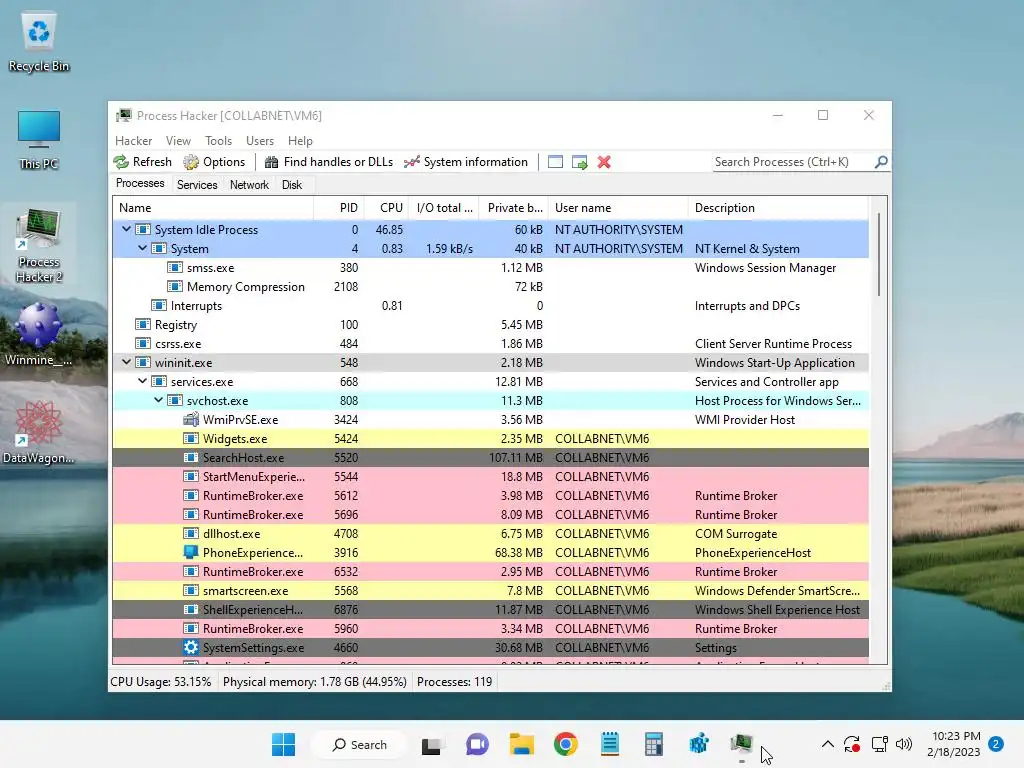Open System information from toolbar
The image size is (1024, 768).
click(x=466, y=162)
